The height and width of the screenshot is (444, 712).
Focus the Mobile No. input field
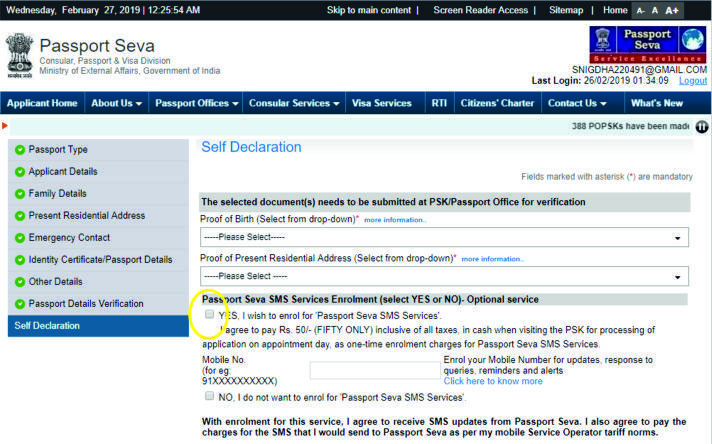coord(375,370)
